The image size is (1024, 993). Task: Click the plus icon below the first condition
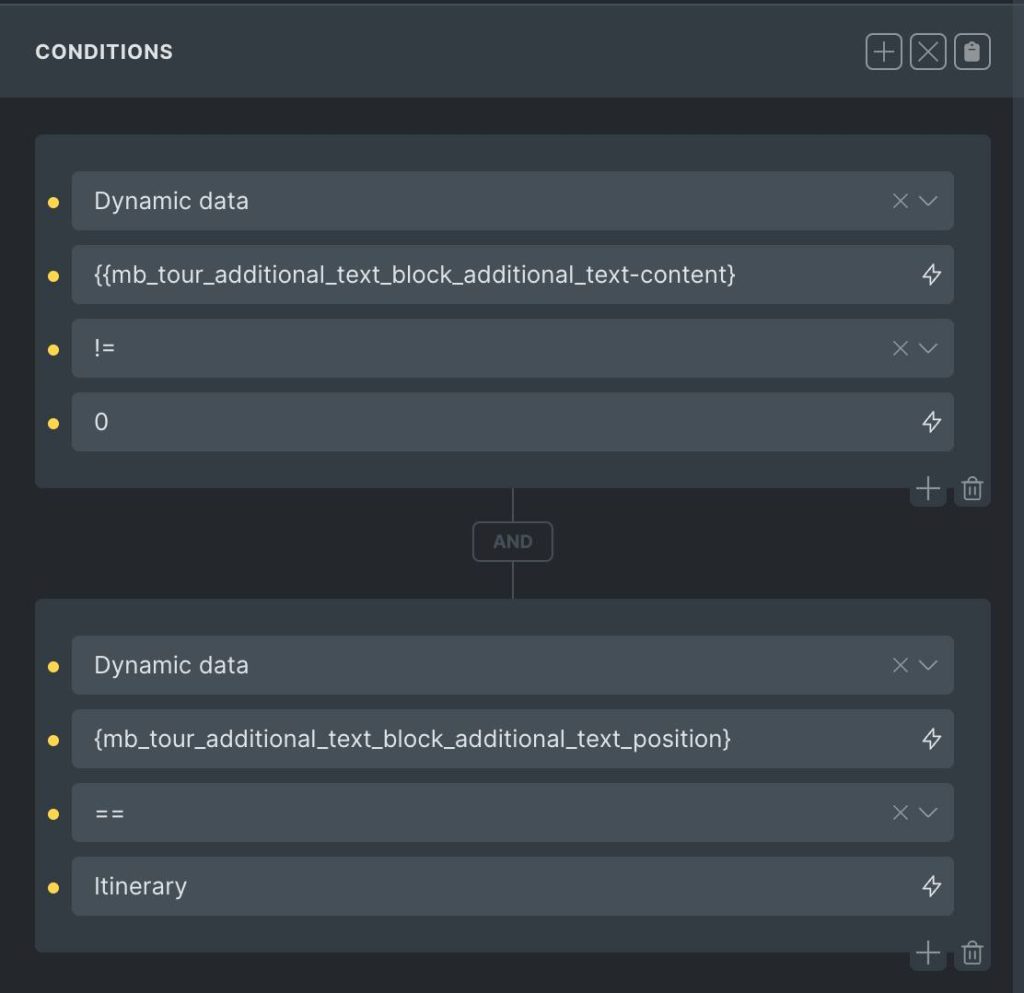(x=928, y=489)
